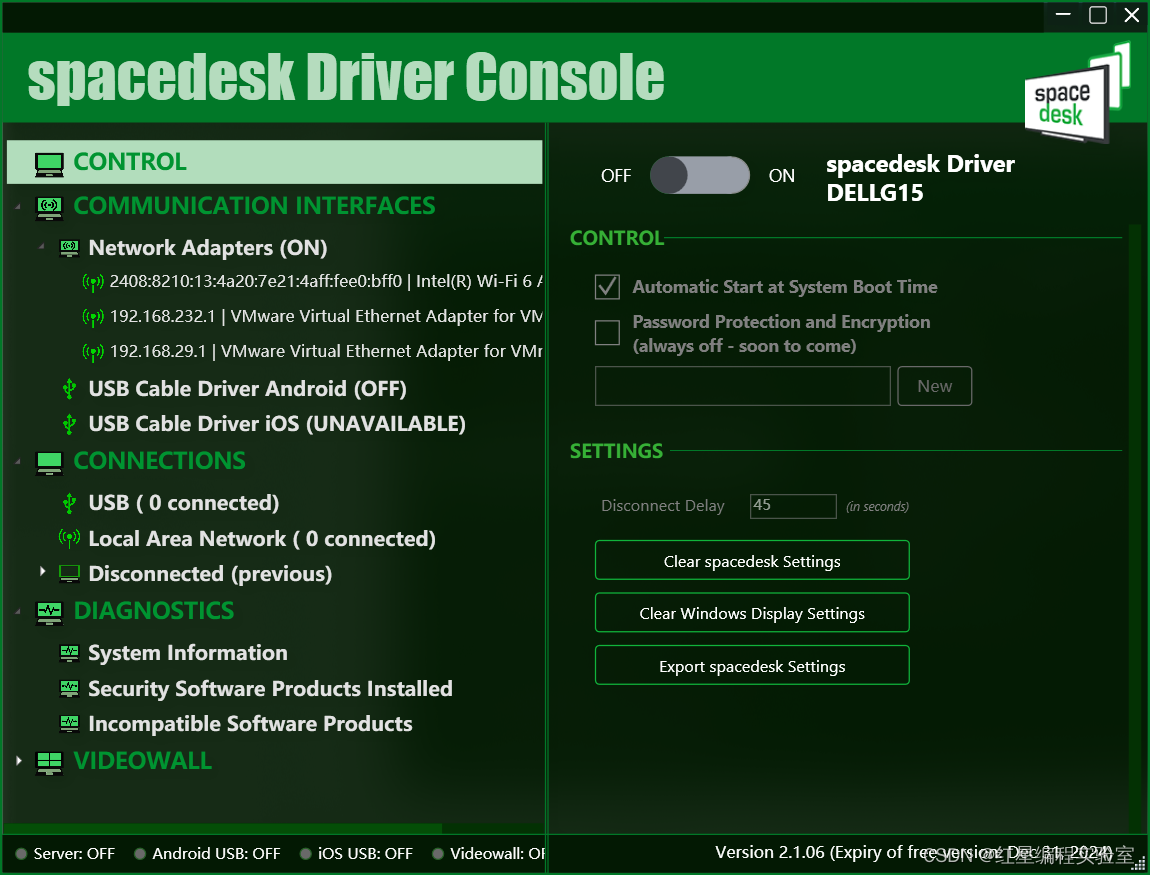Switch the spacedesk Driver toggle ON
The image size is (1150, 875).
click(x=700, y=175)
